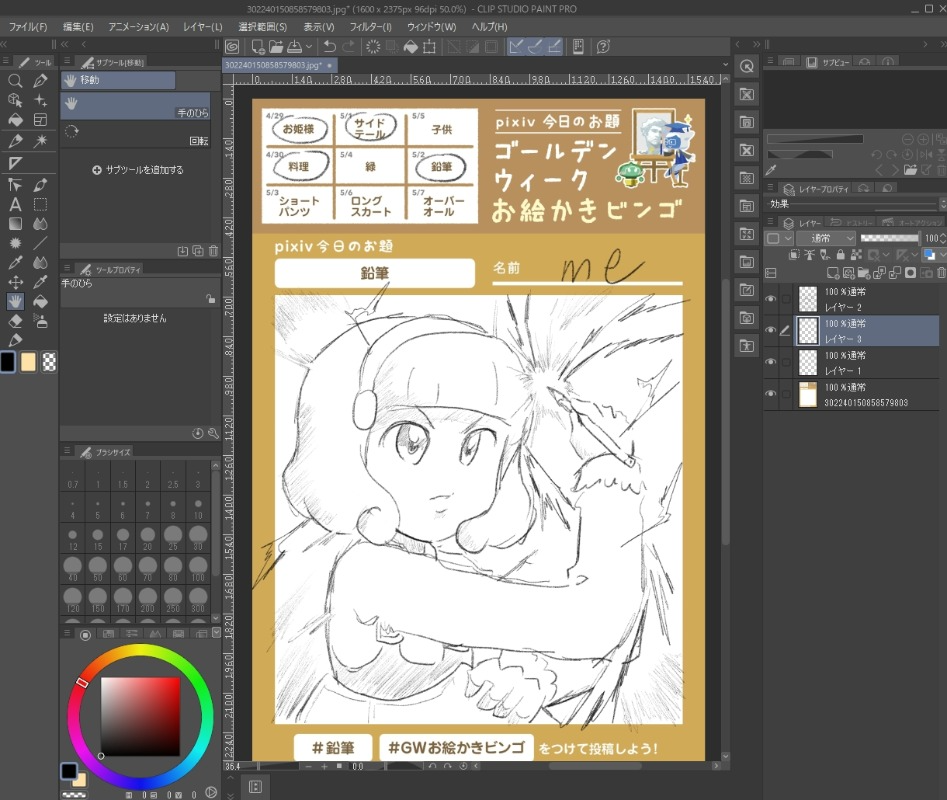The width and height of the screenshot is (947, 800).
Task: Switch to the 302240150858579803.jpg canvas tab
Action: pos(272,65)
